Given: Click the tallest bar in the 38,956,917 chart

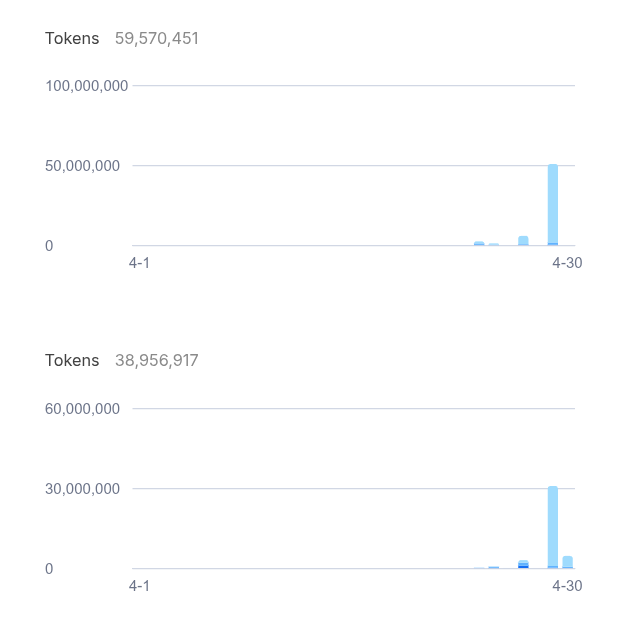Looking at the screenshot, I should (553, 527).
